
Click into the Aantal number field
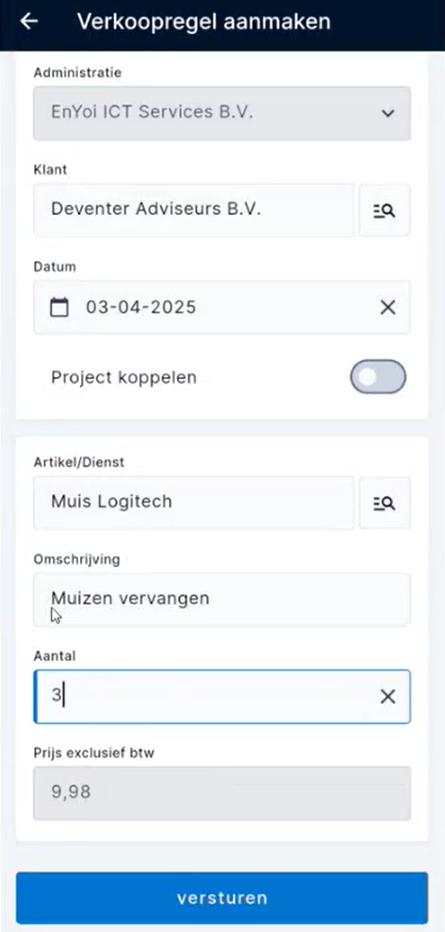(x=222, y=697)
